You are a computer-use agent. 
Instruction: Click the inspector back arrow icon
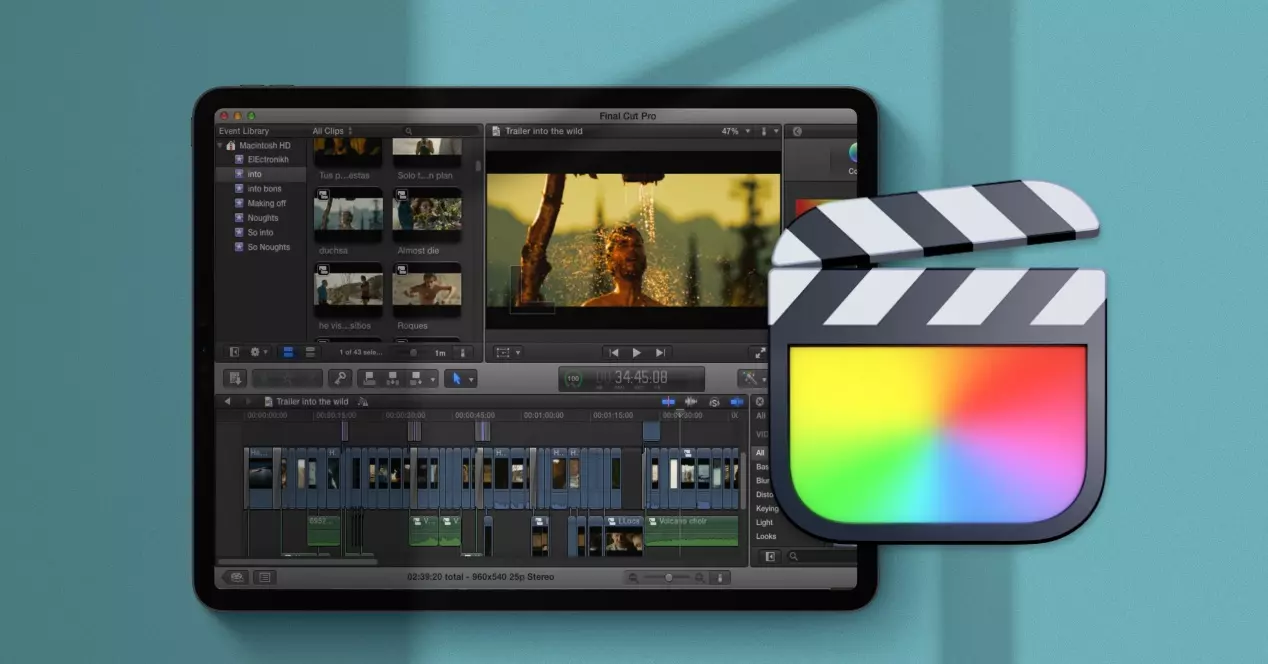coord(797,131)
